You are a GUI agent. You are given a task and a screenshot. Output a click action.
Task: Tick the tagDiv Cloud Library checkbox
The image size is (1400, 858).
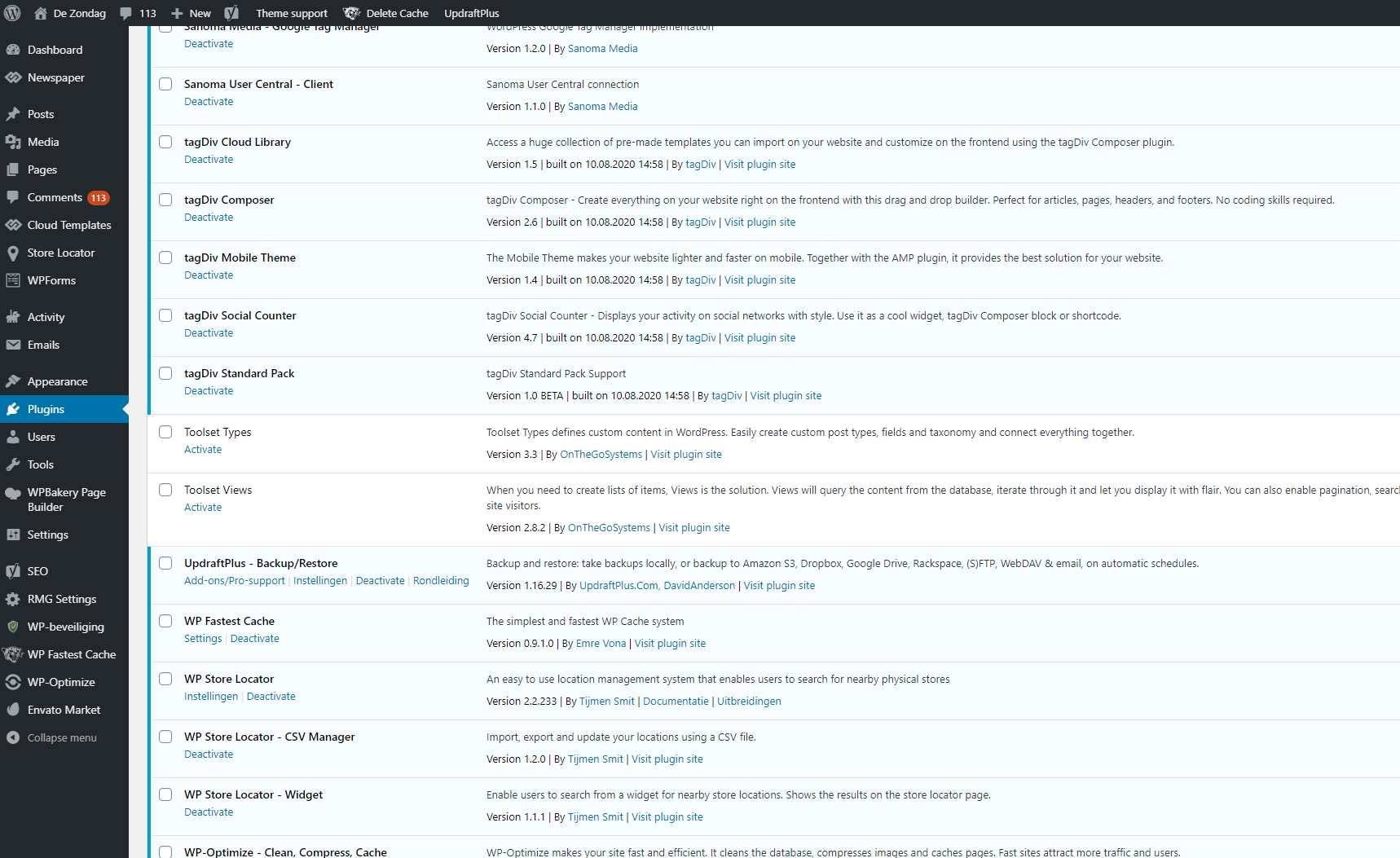(165, 142)
